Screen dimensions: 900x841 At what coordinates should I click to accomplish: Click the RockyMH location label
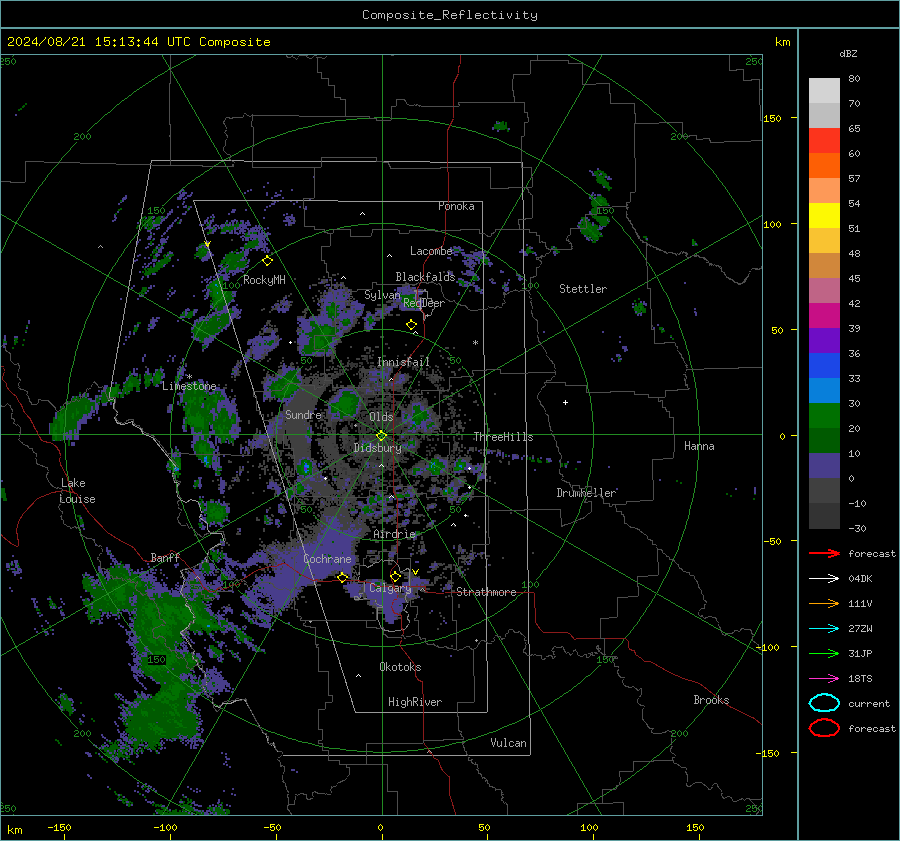coord(264,280)
